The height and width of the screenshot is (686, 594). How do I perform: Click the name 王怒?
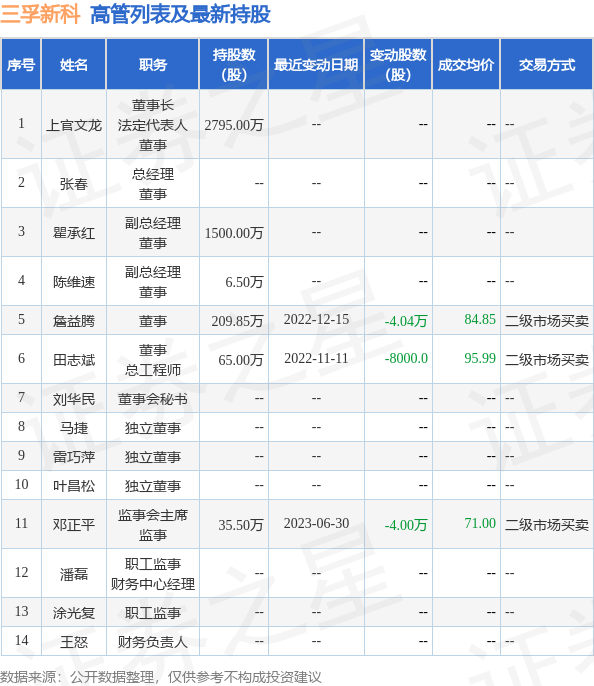[x=74, y=642]
